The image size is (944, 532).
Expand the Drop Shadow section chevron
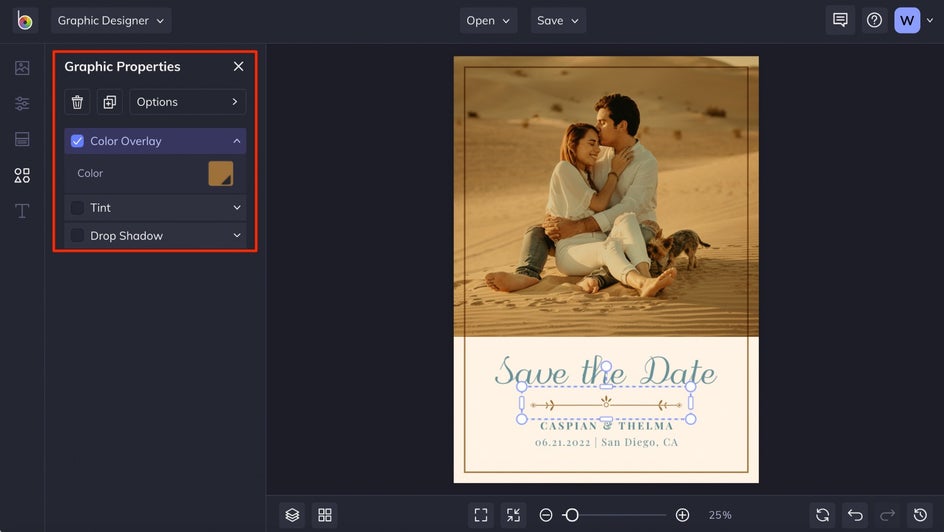(x=237, y=236)
